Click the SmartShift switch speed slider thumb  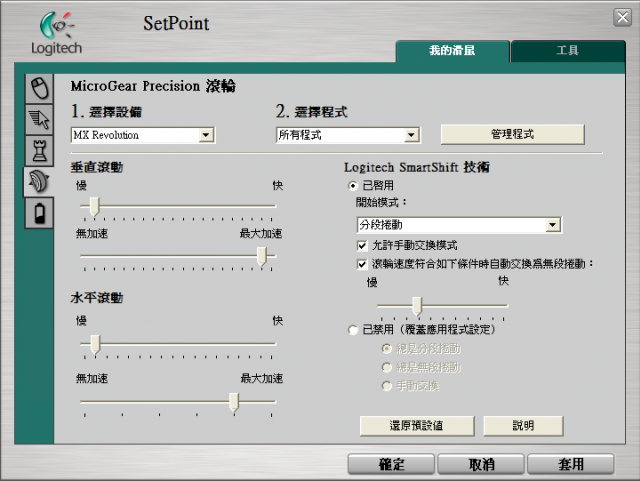point(417,306)
